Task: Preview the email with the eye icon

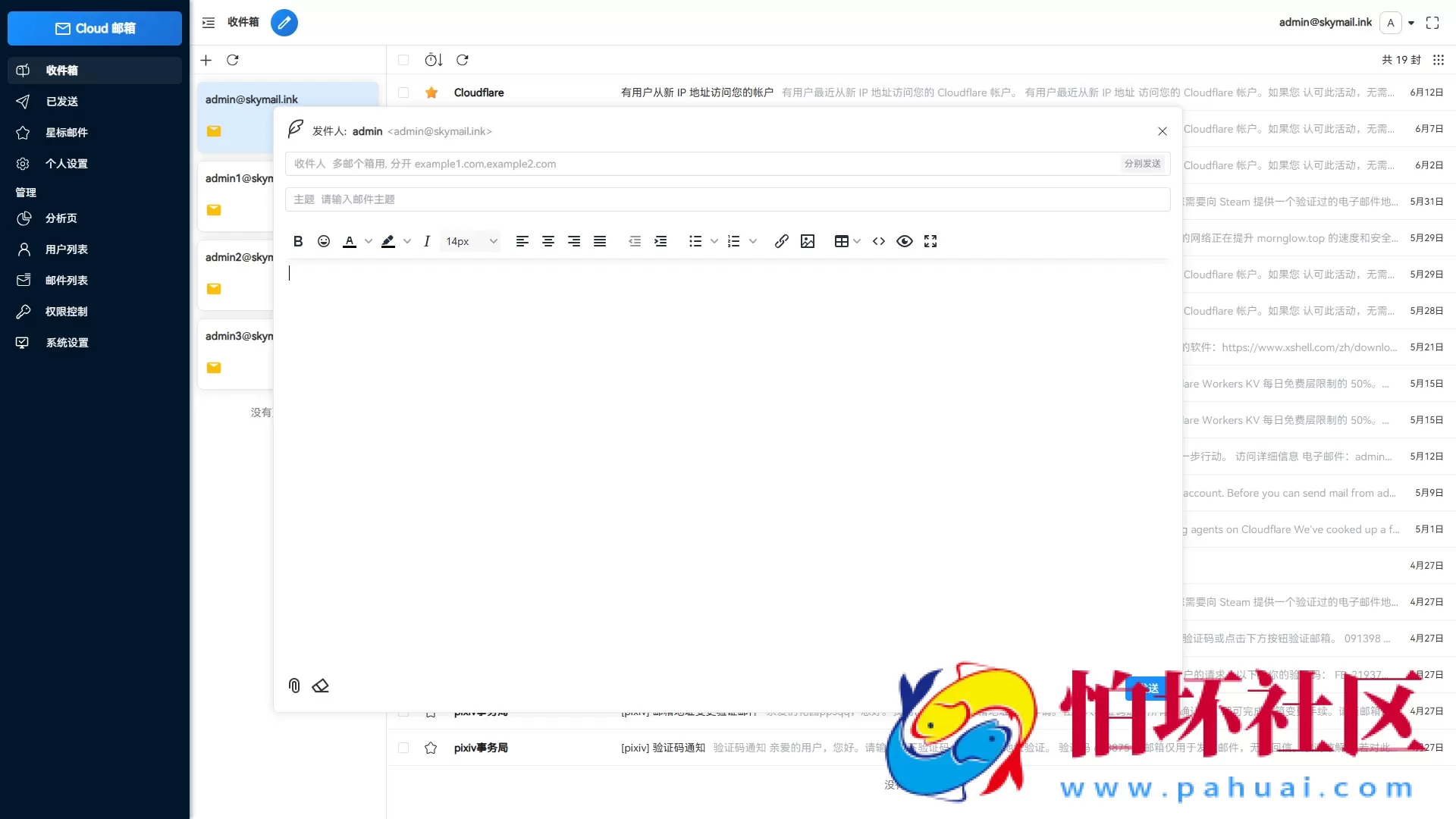Action: (904, 241)
